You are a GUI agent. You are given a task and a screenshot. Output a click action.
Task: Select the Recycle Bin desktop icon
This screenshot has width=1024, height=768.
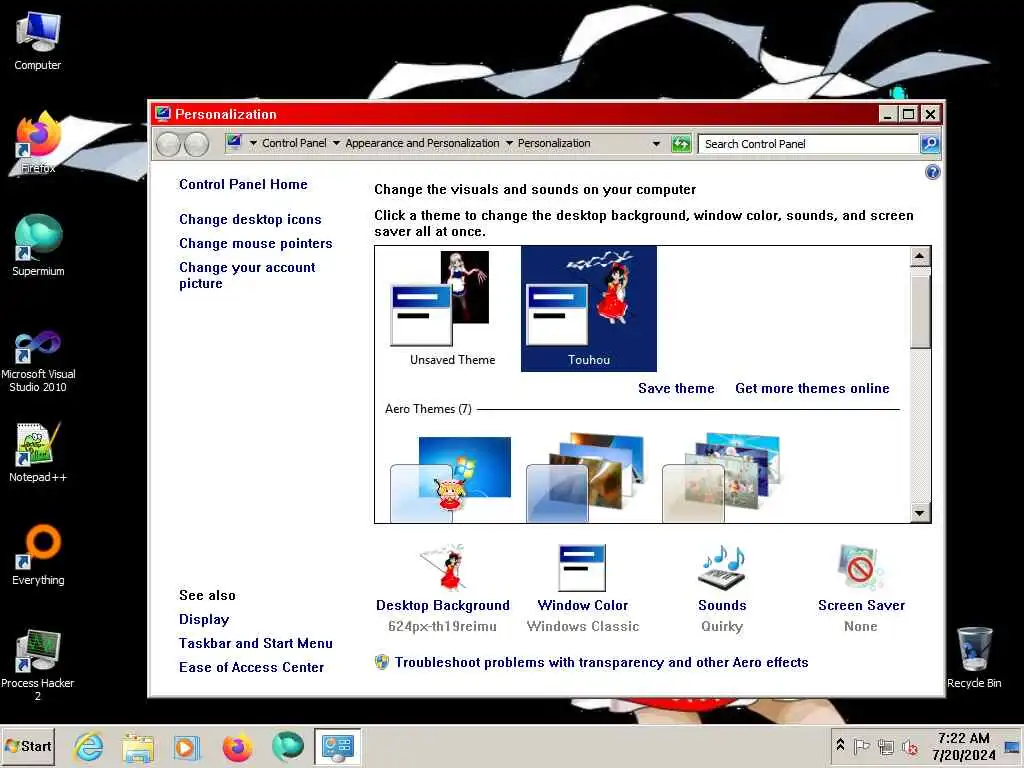point(974,658)
